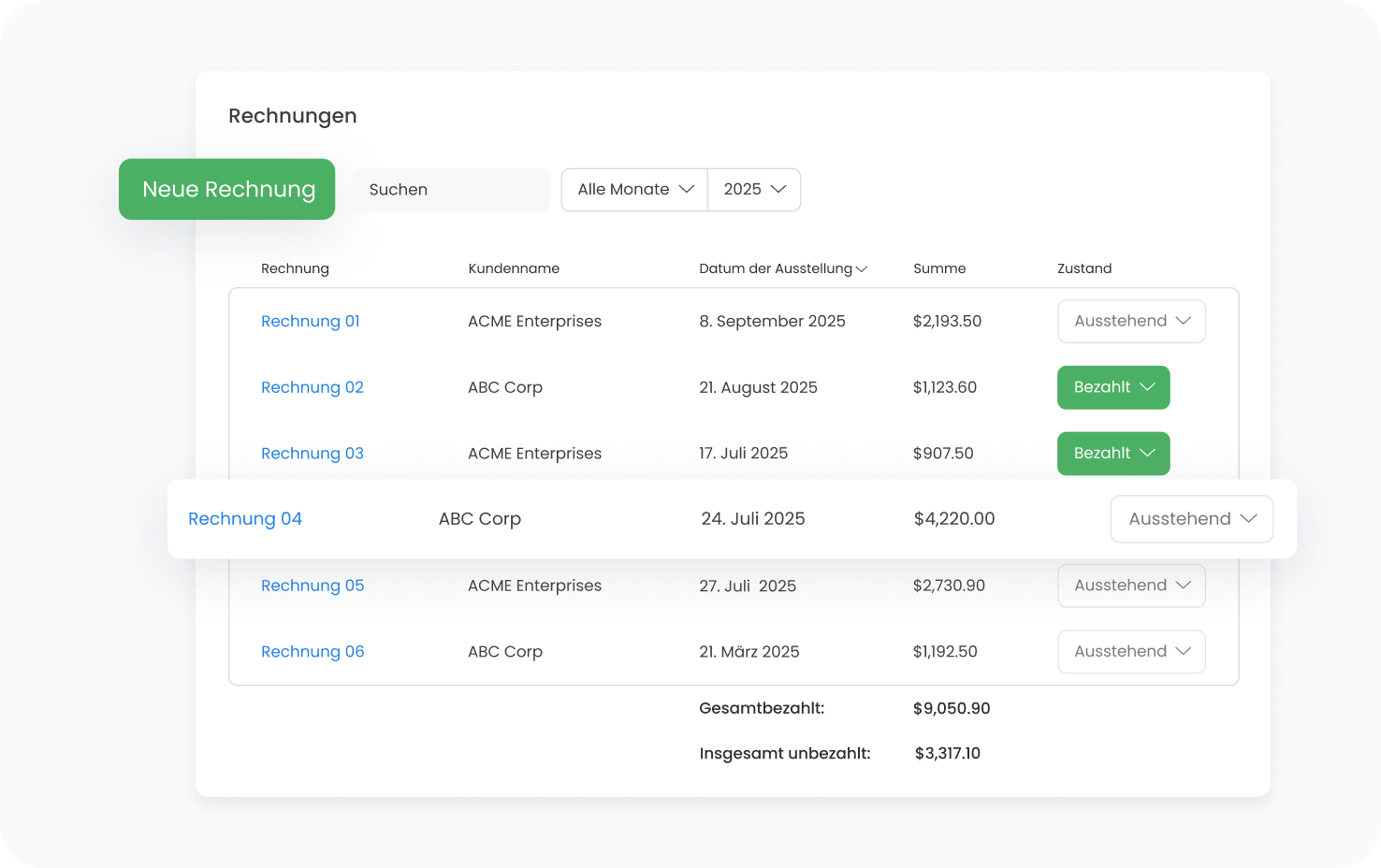Open the Rechnung 06 link
Viewport: 1381px width, 868px height.
click(313, 652)
